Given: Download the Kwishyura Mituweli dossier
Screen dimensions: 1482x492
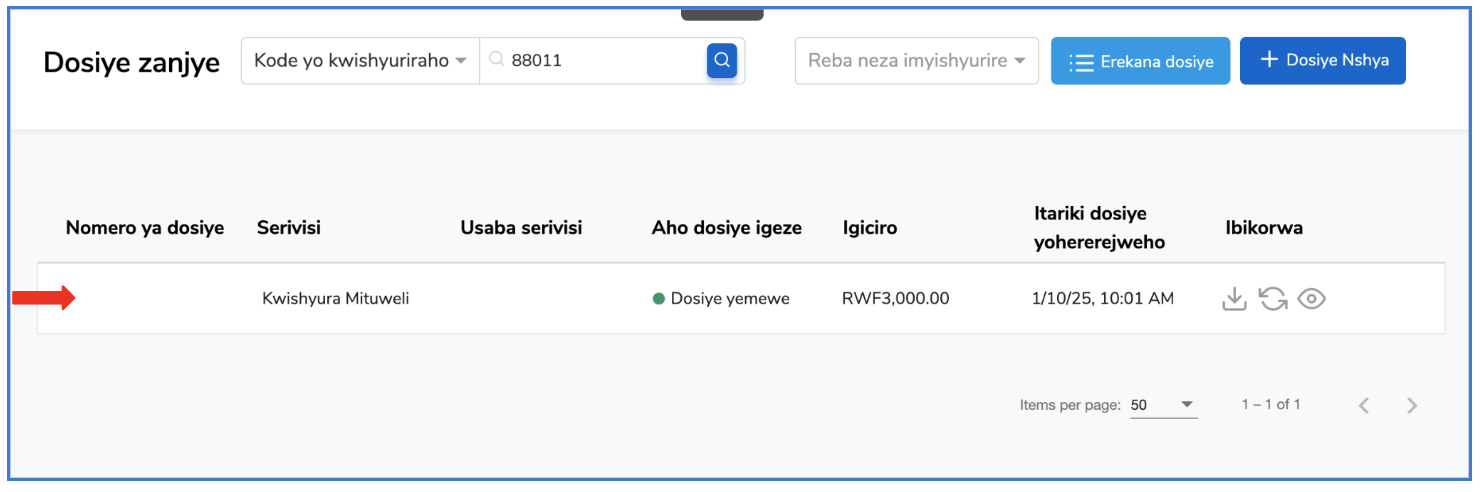Looking at the screenshot, I should point(1235,298).
